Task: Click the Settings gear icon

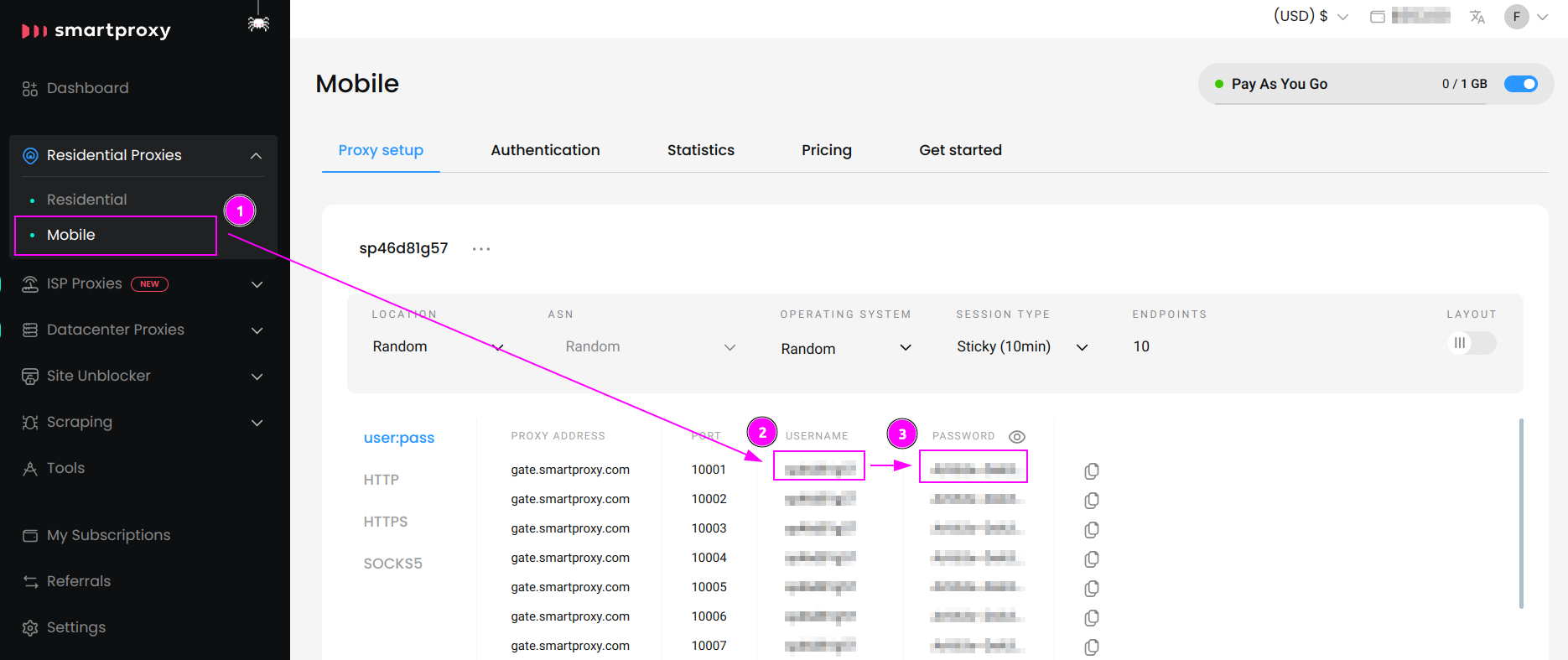Action: (30, 628)
